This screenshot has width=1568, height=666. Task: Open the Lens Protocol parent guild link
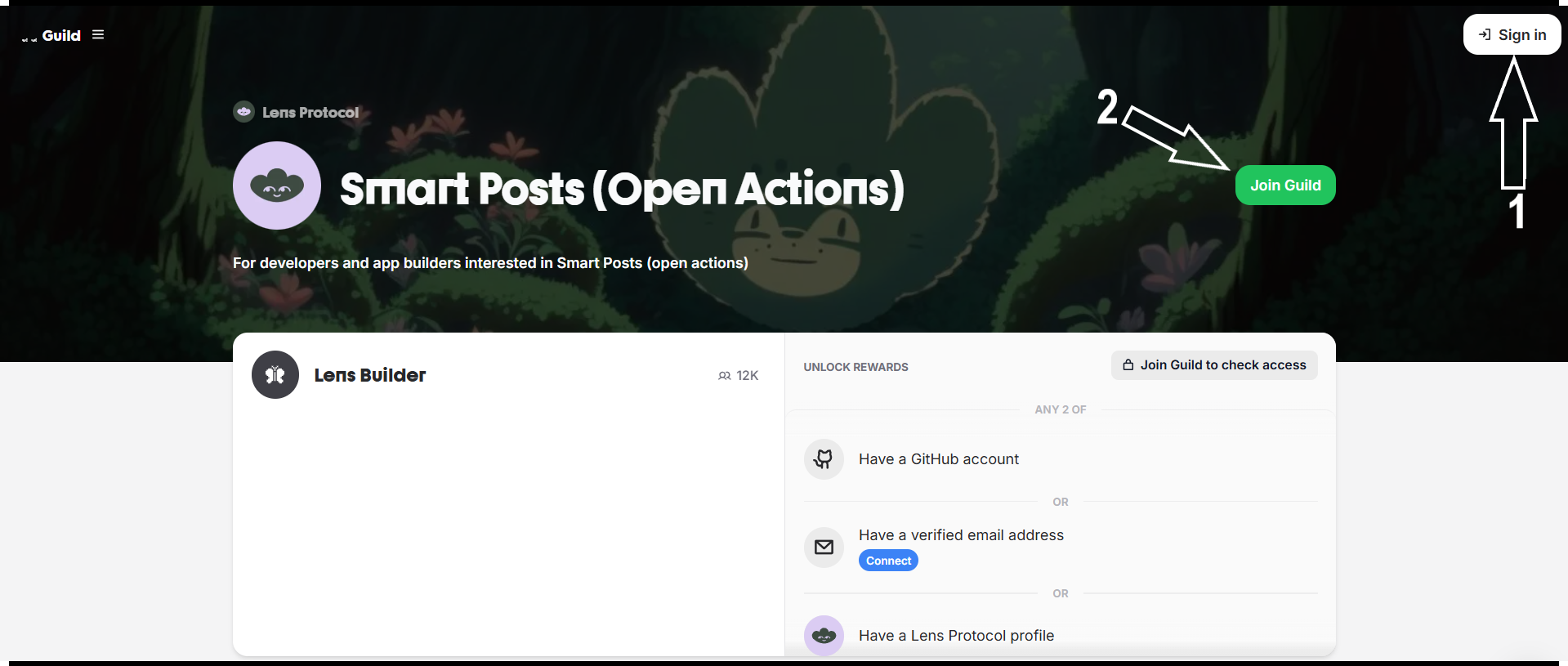(310, 113)
